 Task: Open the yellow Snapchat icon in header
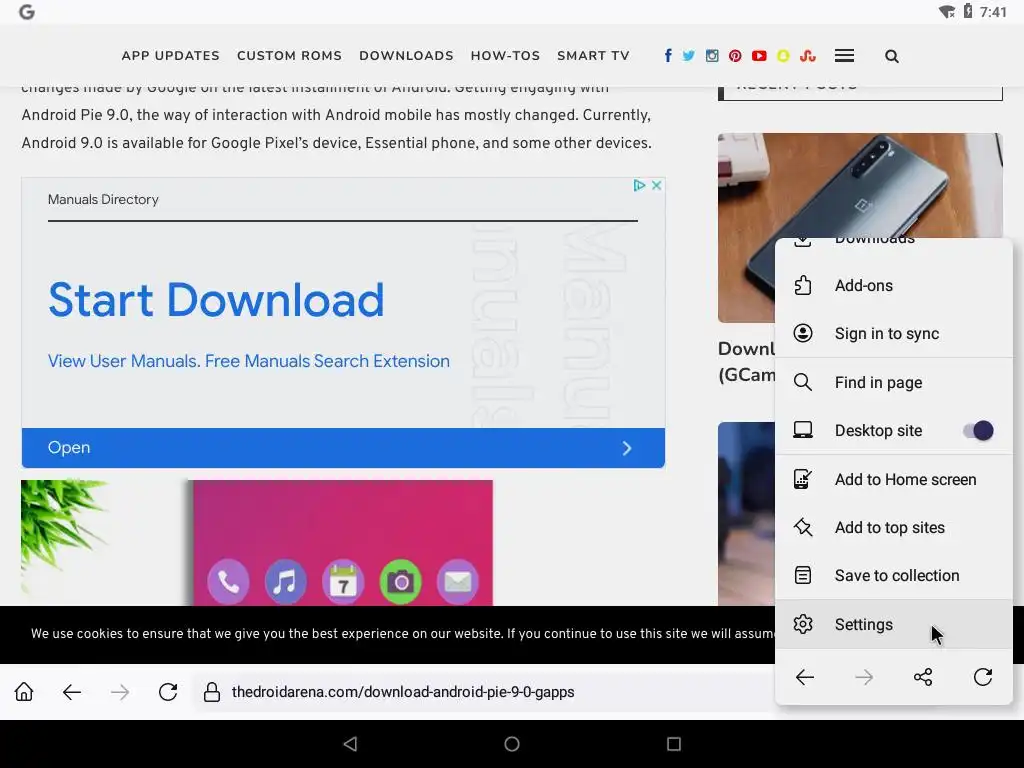pyautogui.click(x=783, y=56)
